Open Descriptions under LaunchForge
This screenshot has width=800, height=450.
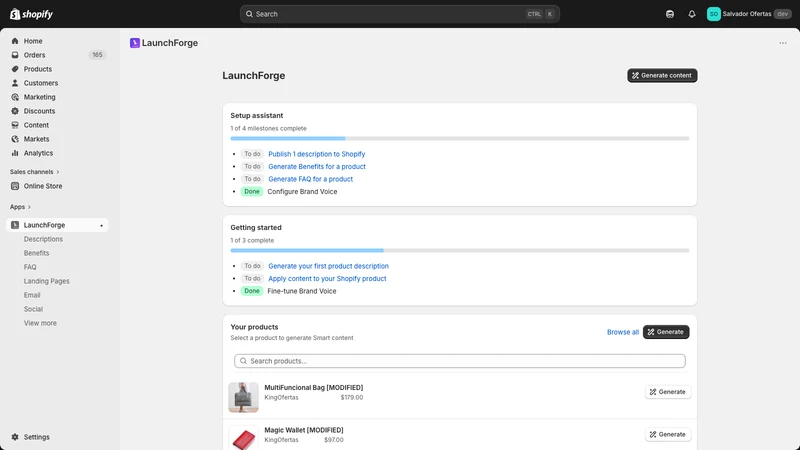point(43,239)
